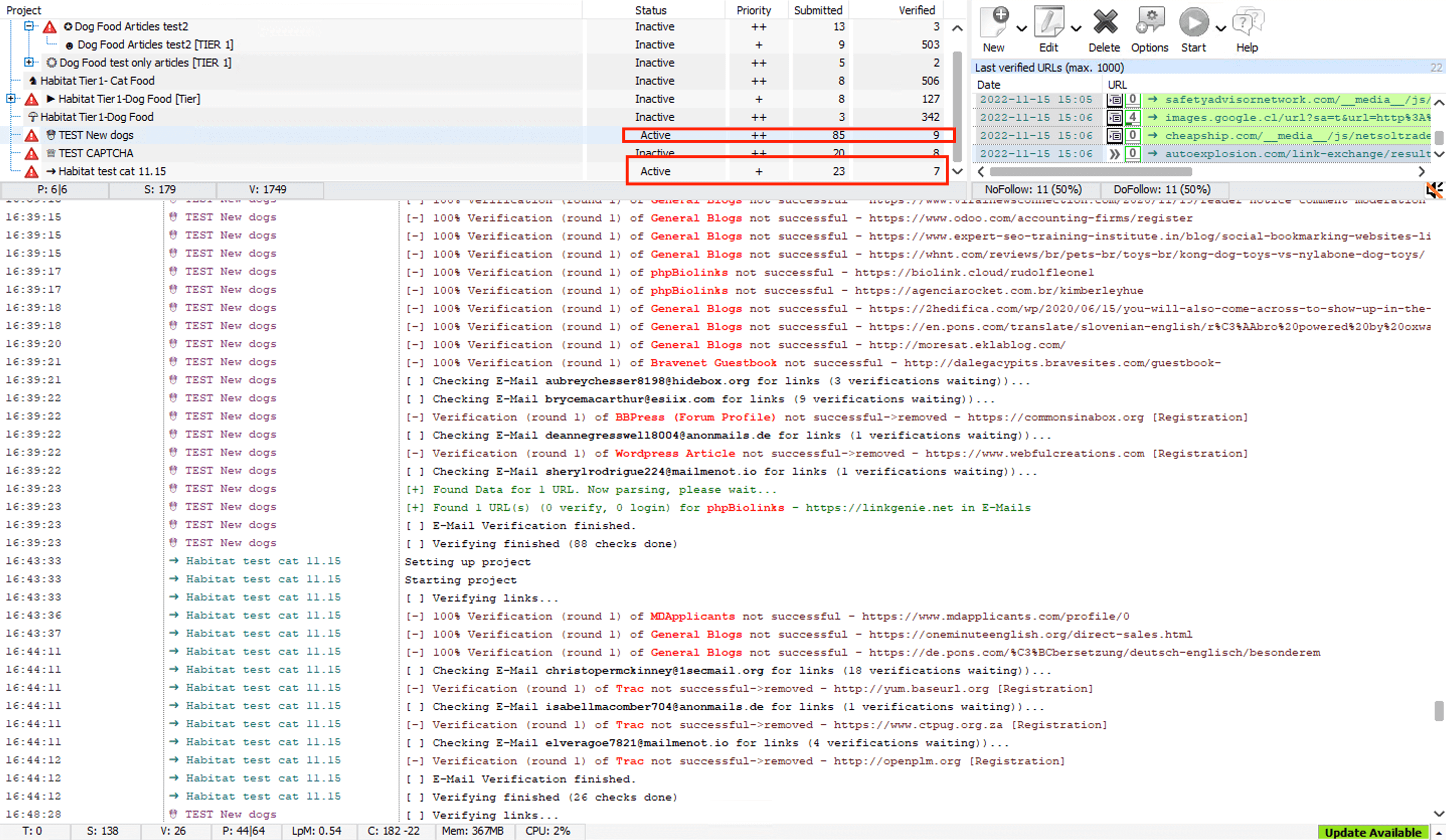Click the URL list scroll-up arrow
The height and width of the screenshot is (840, 1446).
click(x=1439, y=103)
